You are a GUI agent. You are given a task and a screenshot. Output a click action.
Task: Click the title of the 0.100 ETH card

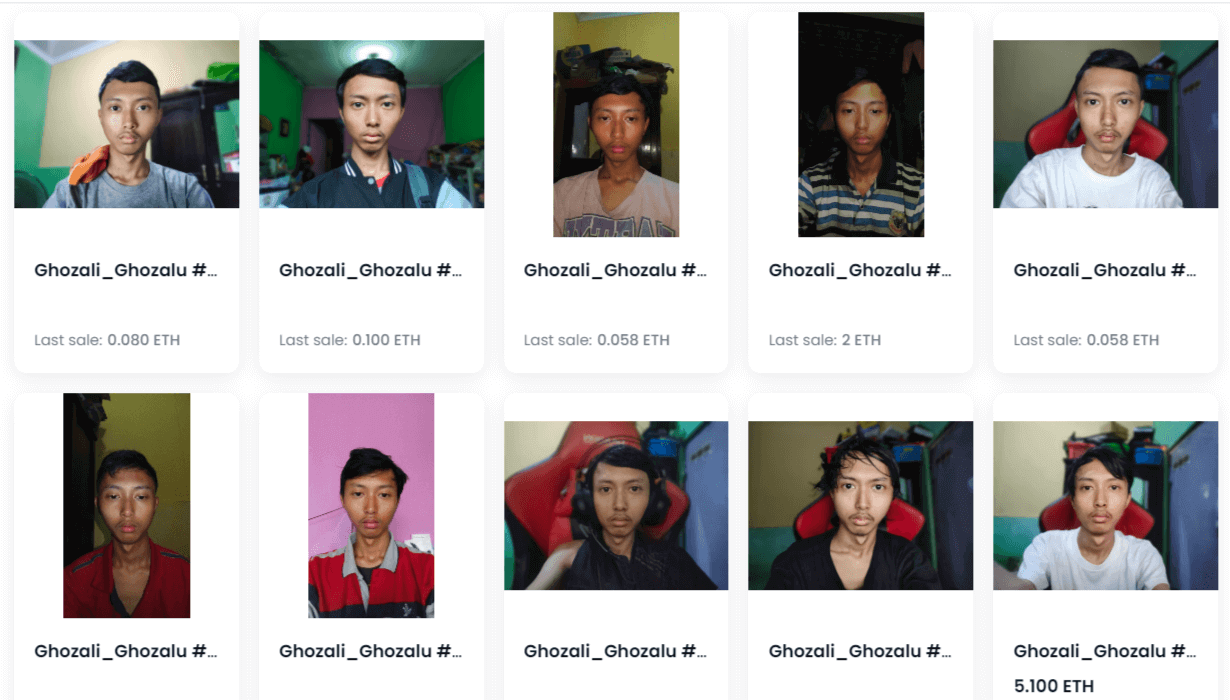click(x=371, y=270)
